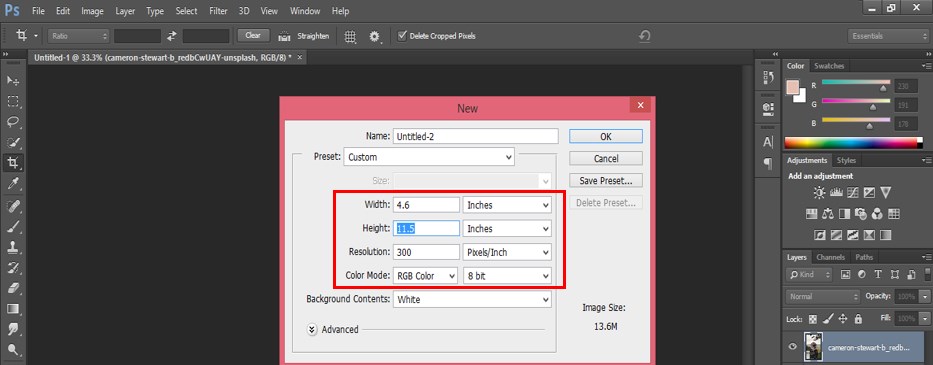Add a Vibrance adjustment
Screen dimensions: 933x365
point(885,192)
